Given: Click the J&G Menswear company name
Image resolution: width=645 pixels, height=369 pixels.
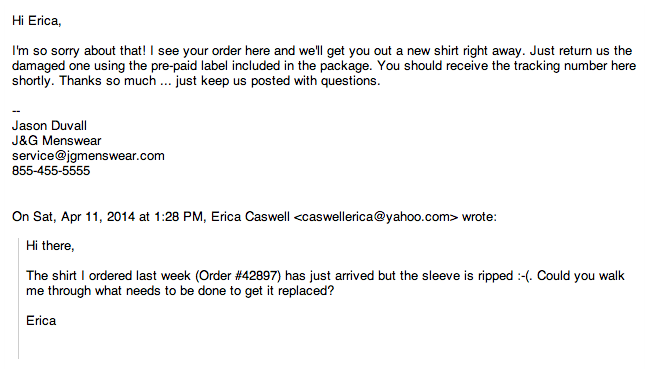Looking at the screenshot, I should point(56,141).
